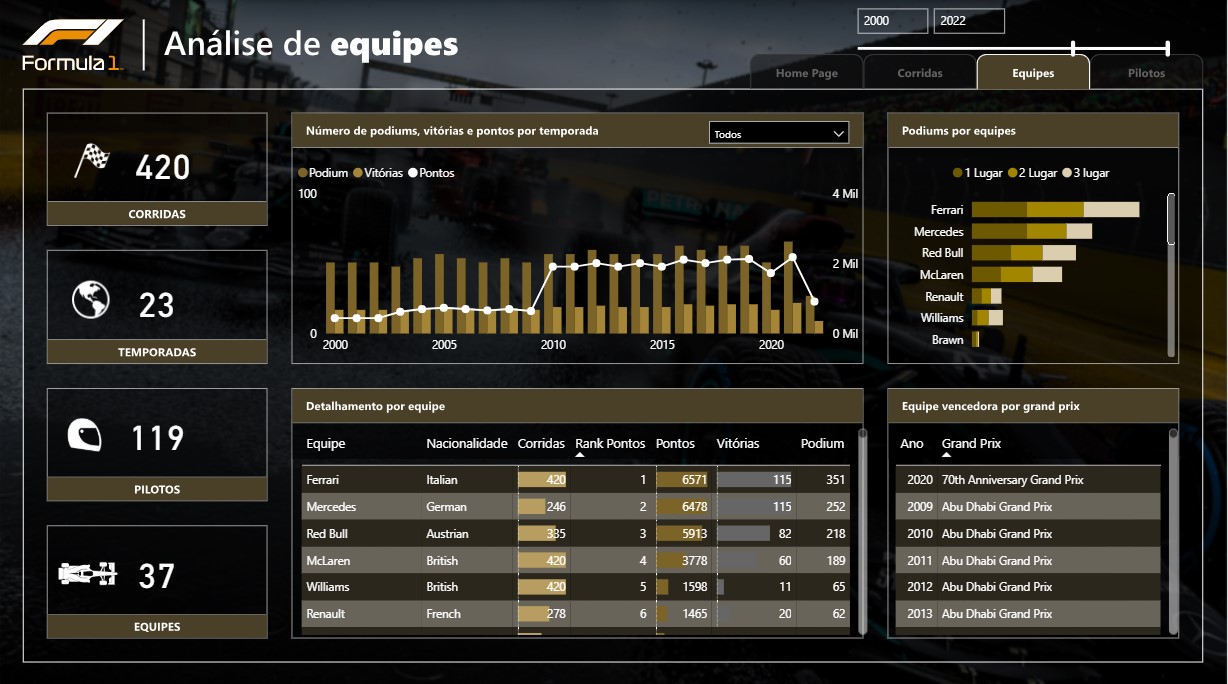Click the 6478 points cell for Mercedes
Image resolution: width=1228 pixels, height=684 pixels.
[x=682, y=507]
